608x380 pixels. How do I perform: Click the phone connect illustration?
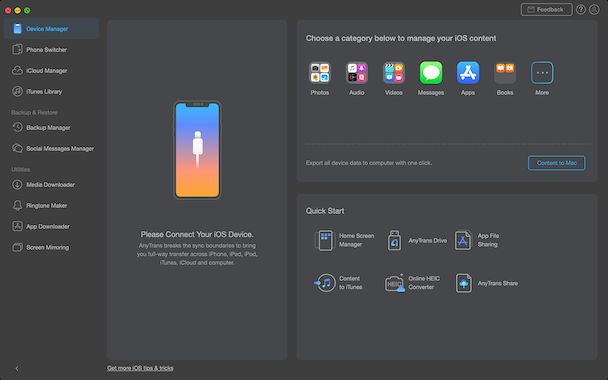pyautogui.click(x=197, y=150)
